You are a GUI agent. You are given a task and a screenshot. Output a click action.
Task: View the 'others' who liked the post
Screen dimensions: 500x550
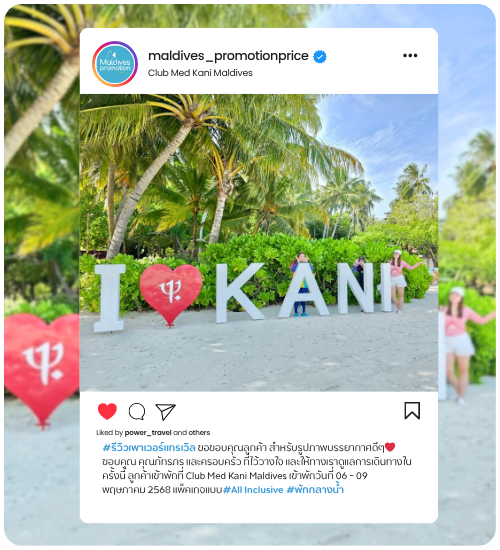199,432
